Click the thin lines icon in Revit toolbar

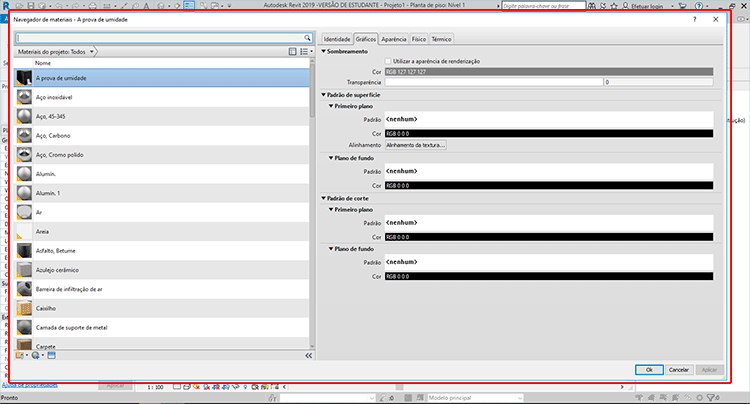pyautogui.click(x=189, y=6)
